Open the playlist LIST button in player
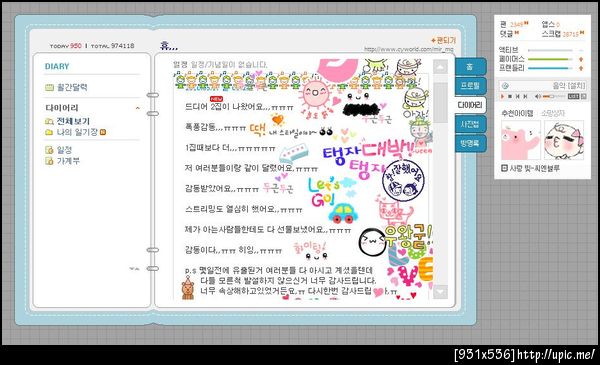 coord(573,96)
